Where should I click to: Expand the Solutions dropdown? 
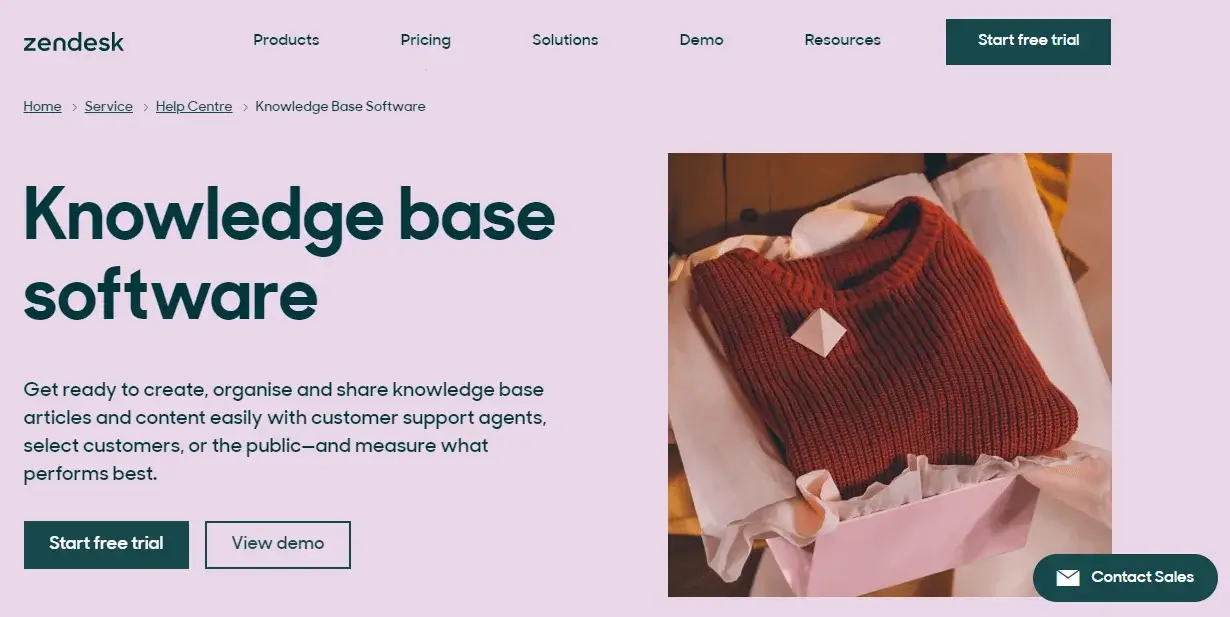coord(564,40)
